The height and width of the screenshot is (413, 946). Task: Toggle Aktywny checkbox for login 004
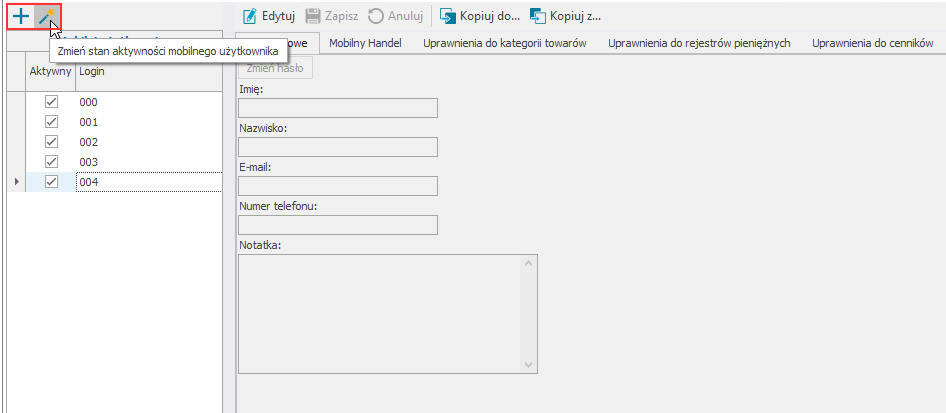coord(52,182)
